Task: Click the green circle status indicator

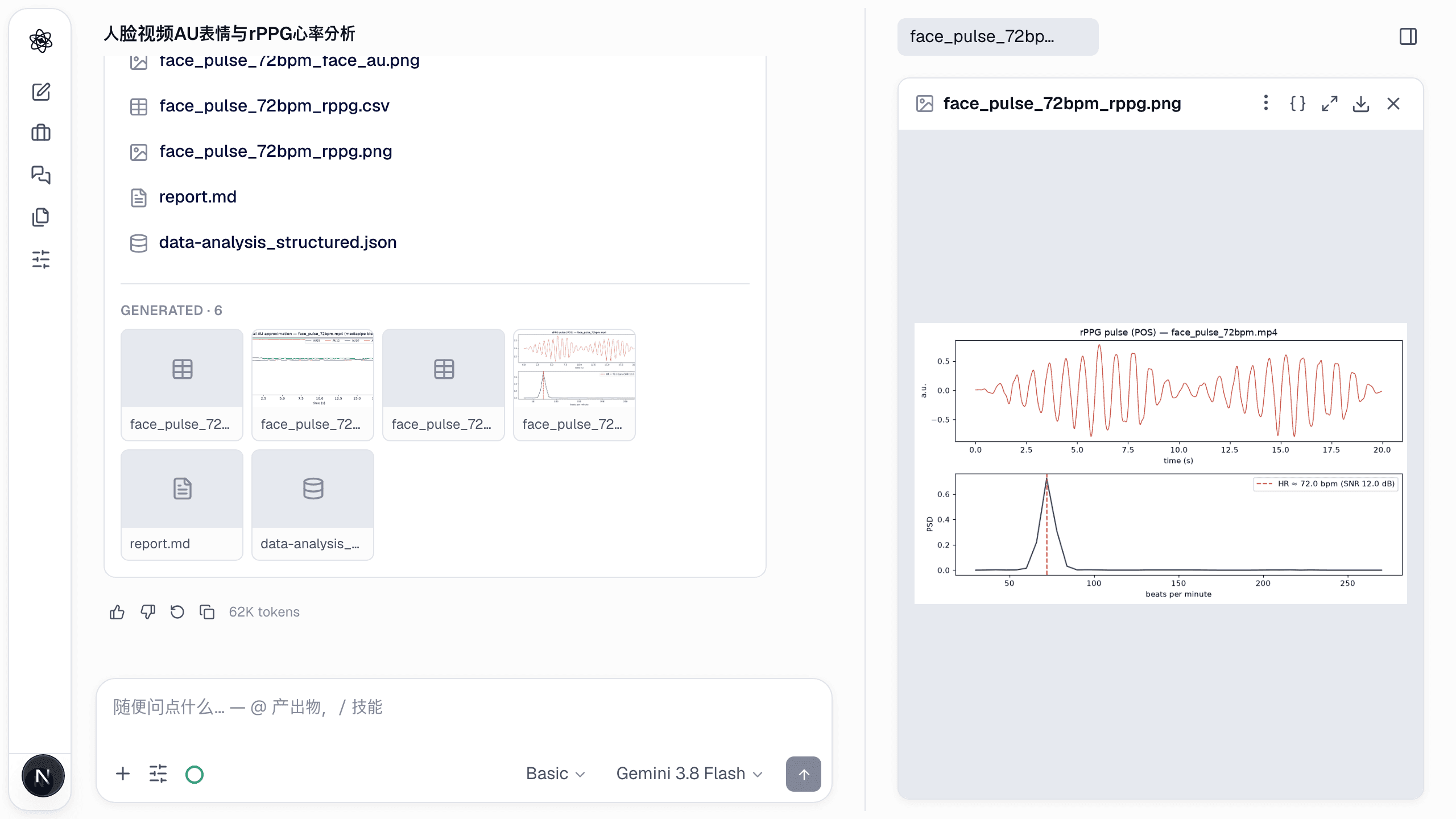Action: pyautogui.click(x=195, y=774)
